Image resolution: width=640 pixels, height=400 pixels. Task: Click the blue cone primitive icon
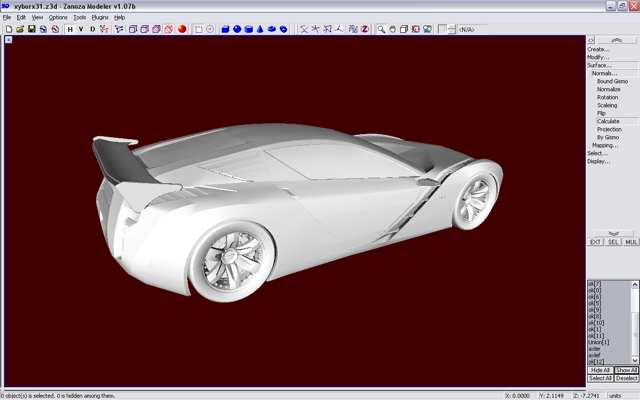(x=261, y=29)
